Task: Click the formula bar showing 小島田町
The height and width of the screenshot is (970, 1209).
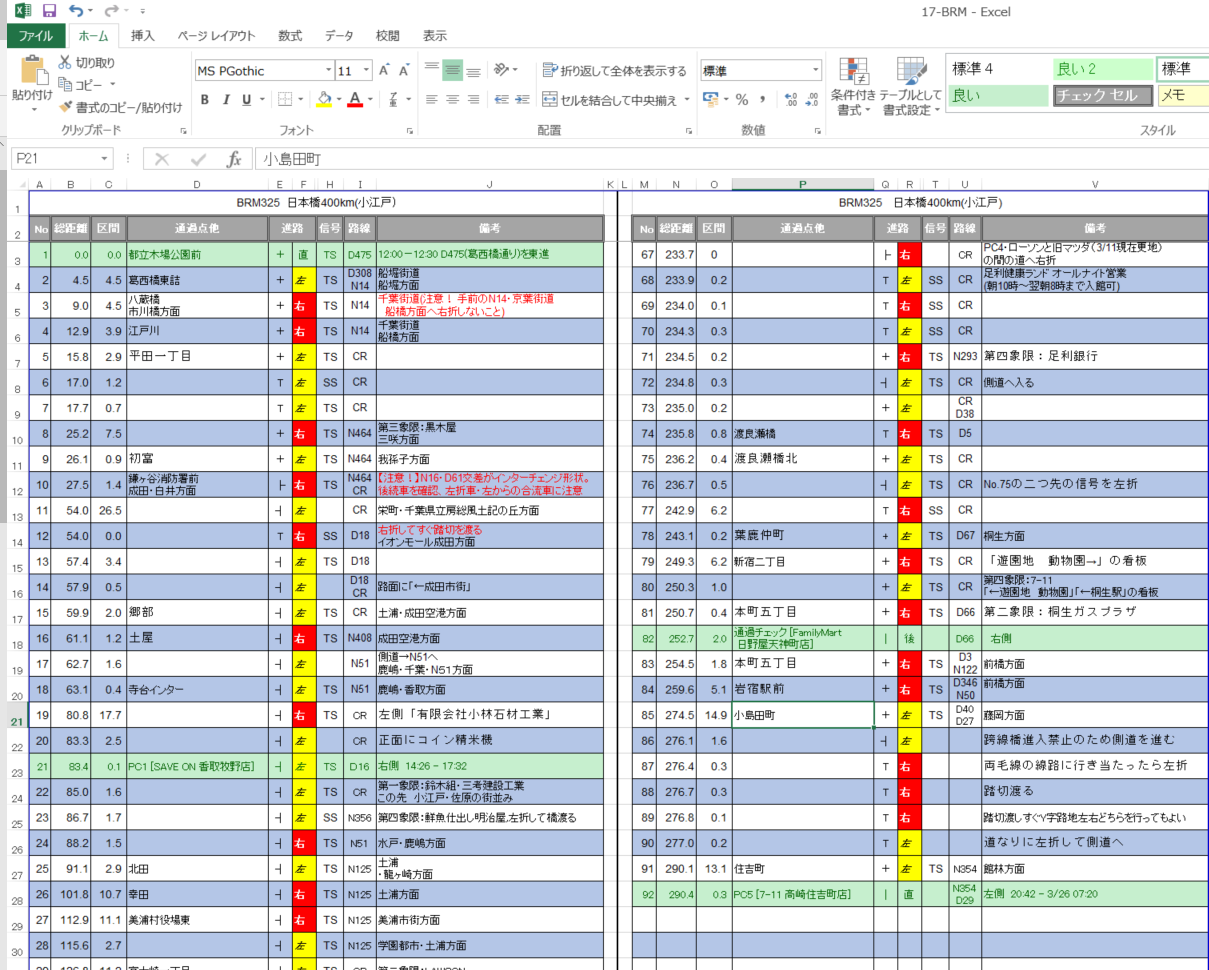Action: [730, 159]
